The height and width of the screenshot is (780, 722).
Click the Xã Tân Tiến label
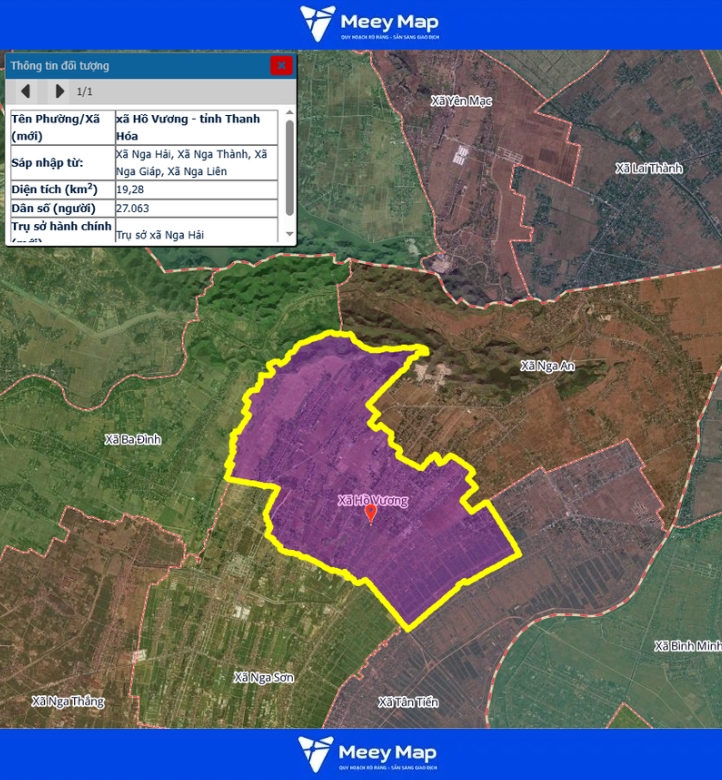coord(408,702)
